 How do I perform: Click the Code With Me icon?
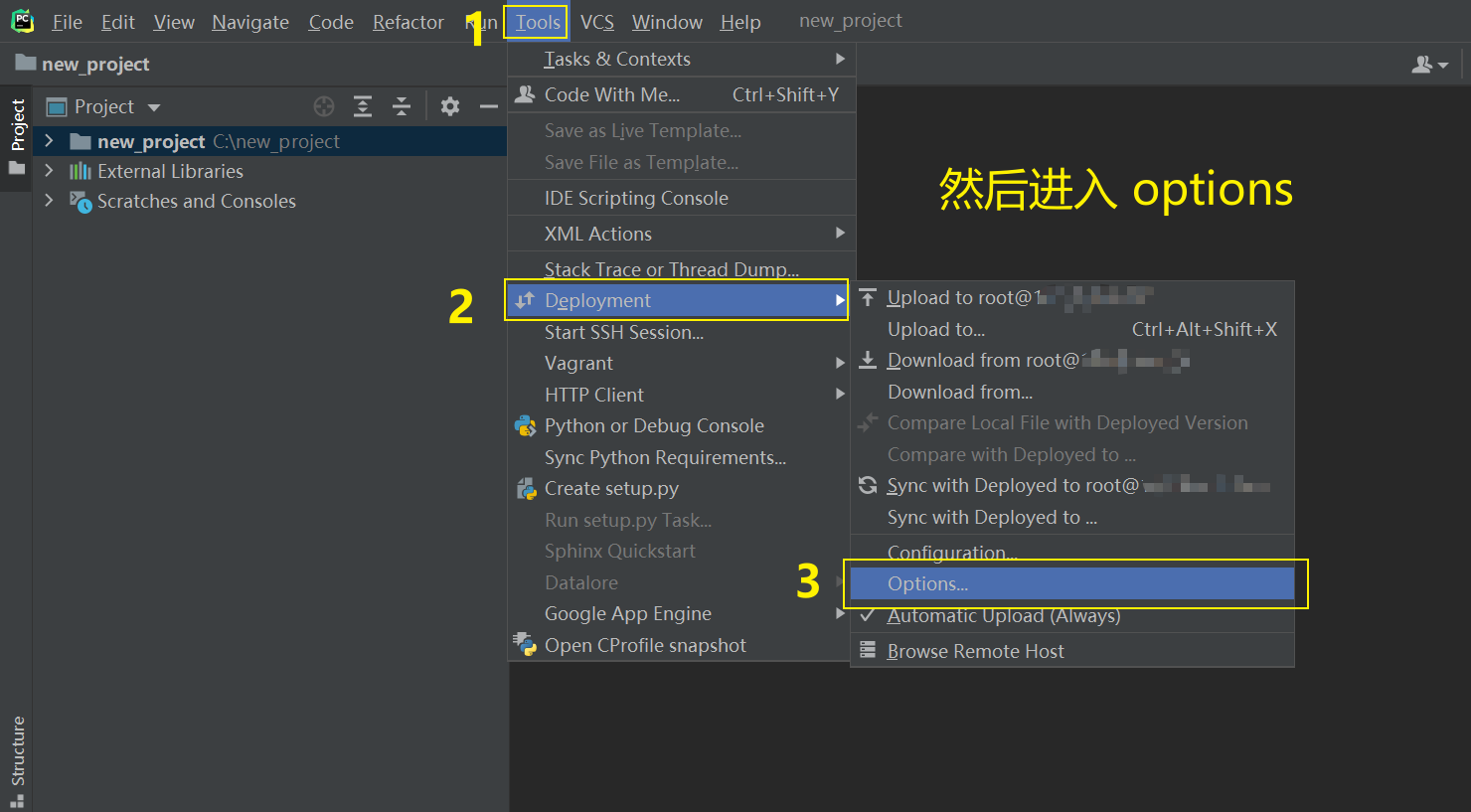525,93
